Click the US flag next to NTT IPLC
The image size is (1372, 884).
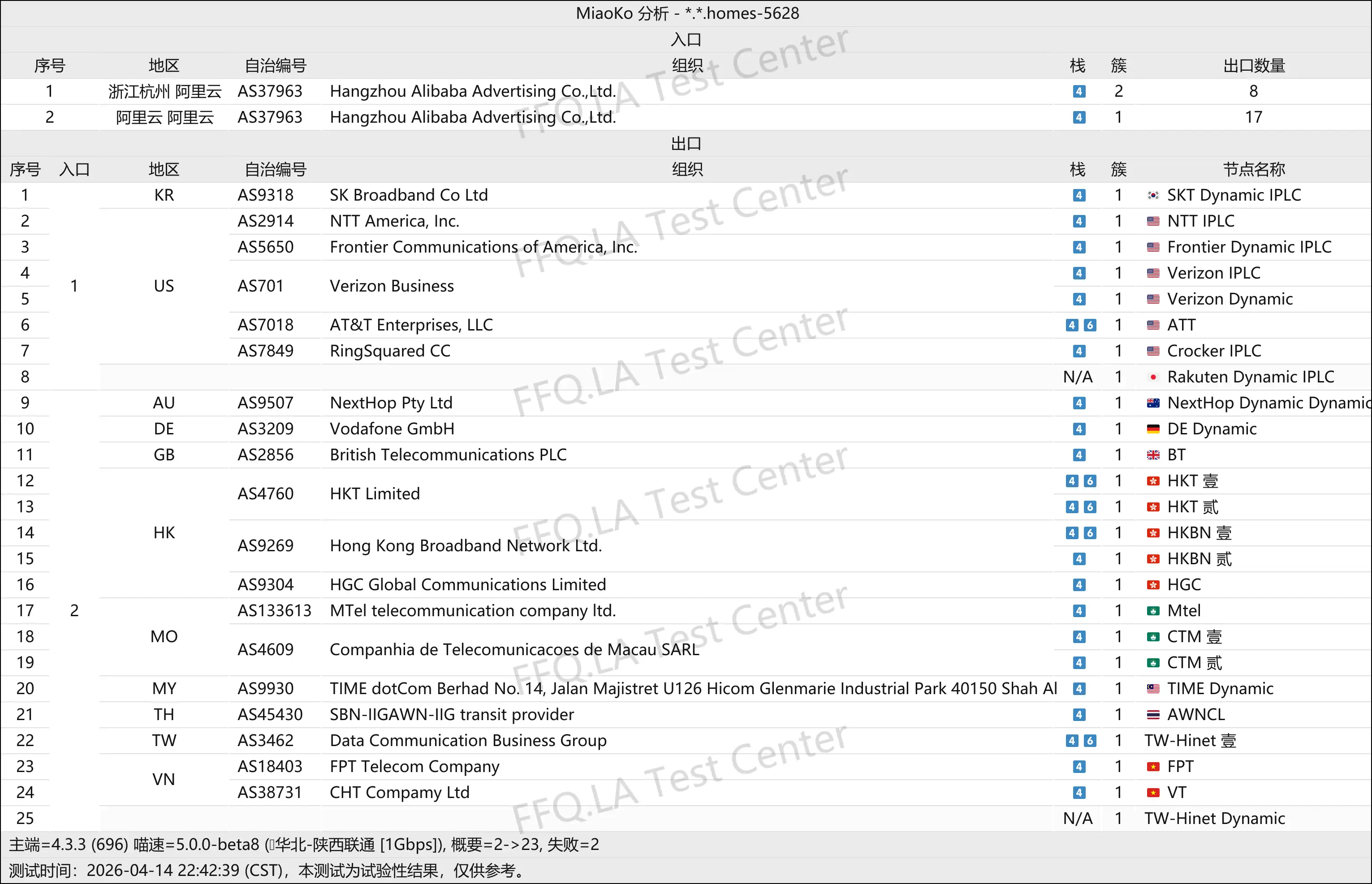[x=1152, y=222]
